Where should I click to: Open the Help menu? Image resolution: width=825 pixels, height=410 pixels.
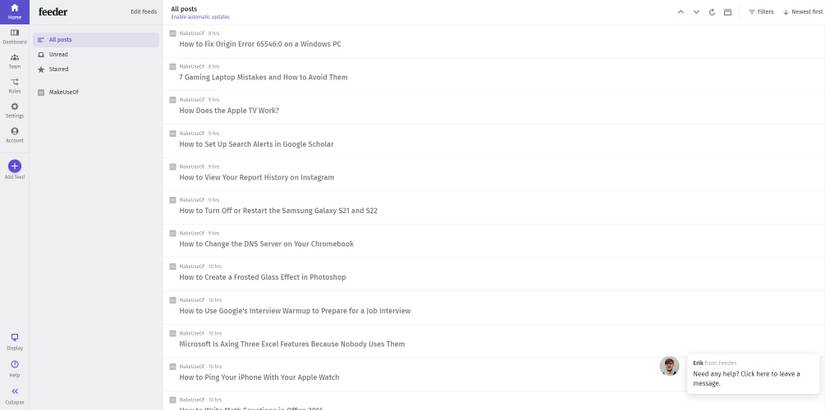coord(15,369)
